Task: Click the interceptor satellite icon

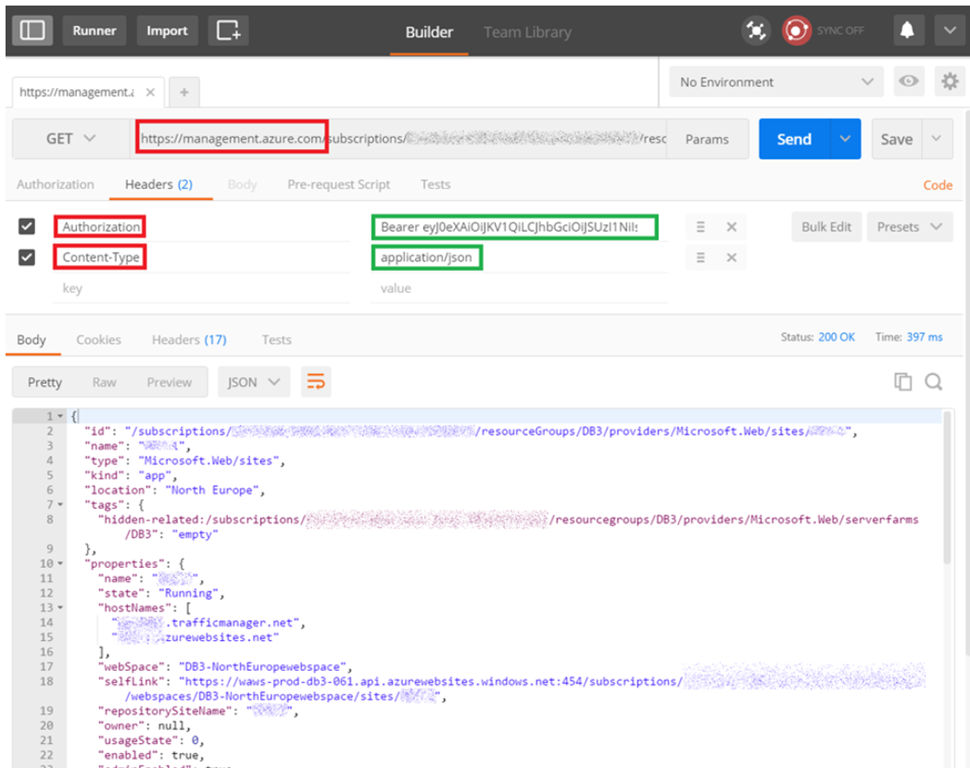Action: tap(755, 30)
